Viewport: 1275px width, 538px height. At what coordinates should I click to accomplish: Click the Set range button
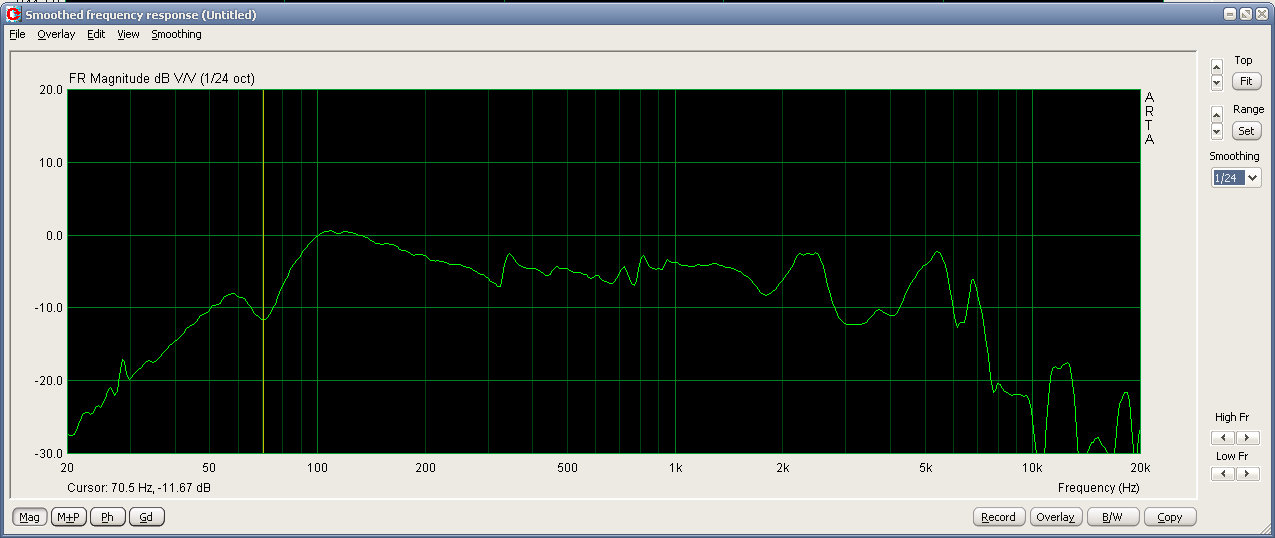pos(1245,130)
